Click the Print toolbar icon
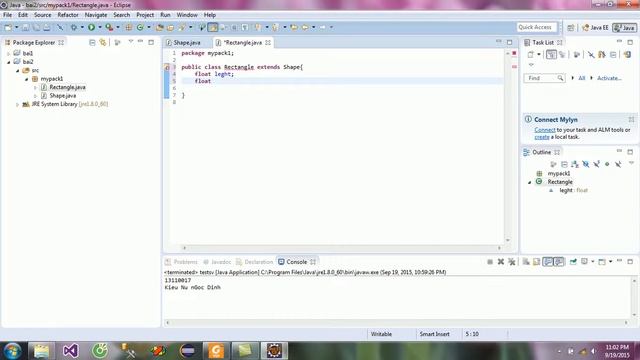The width and height of the screenshot is (640, 360). coord(47,27)
